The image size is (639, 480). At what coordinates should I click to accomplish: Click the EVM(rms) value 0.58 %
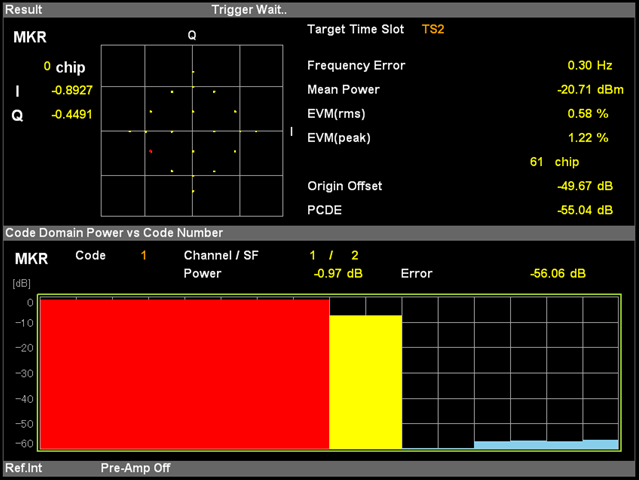(x=588, y=113)
